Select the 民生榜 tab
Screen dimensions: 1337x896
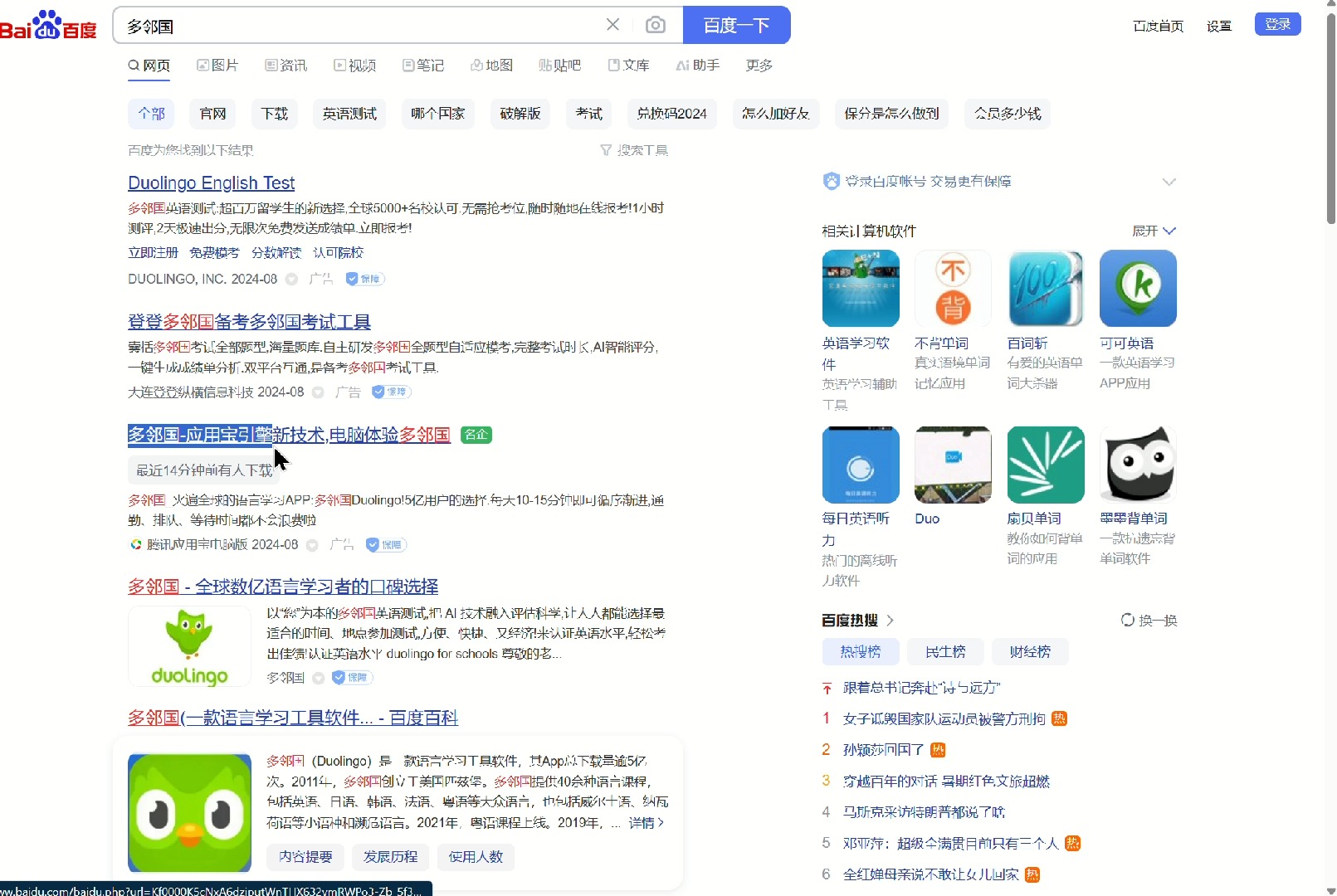[x=945, y=652]
